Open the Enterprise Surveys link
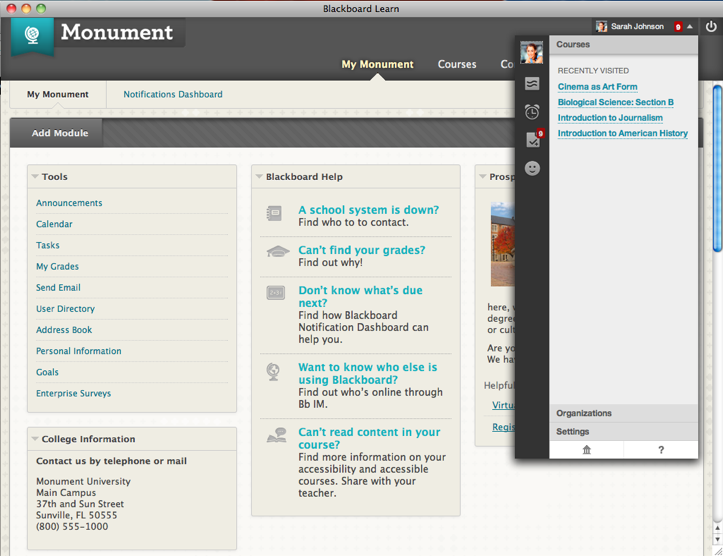This screenshot has height=556, width=723. (74, 393)
